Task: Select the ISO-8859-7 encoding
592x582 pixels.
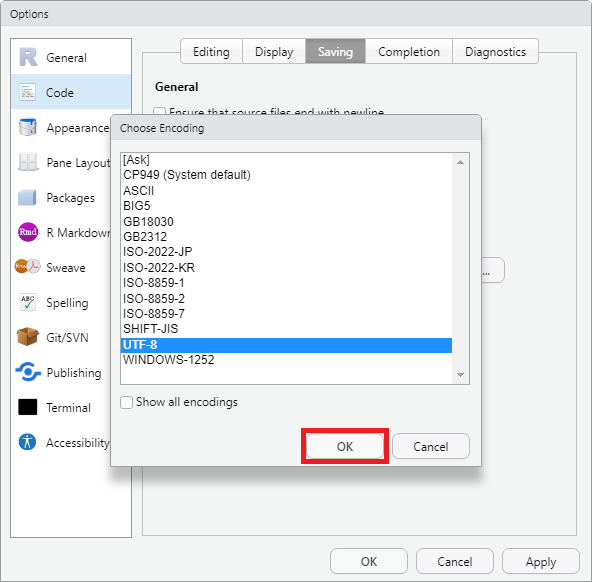Action: coord(286,314)
